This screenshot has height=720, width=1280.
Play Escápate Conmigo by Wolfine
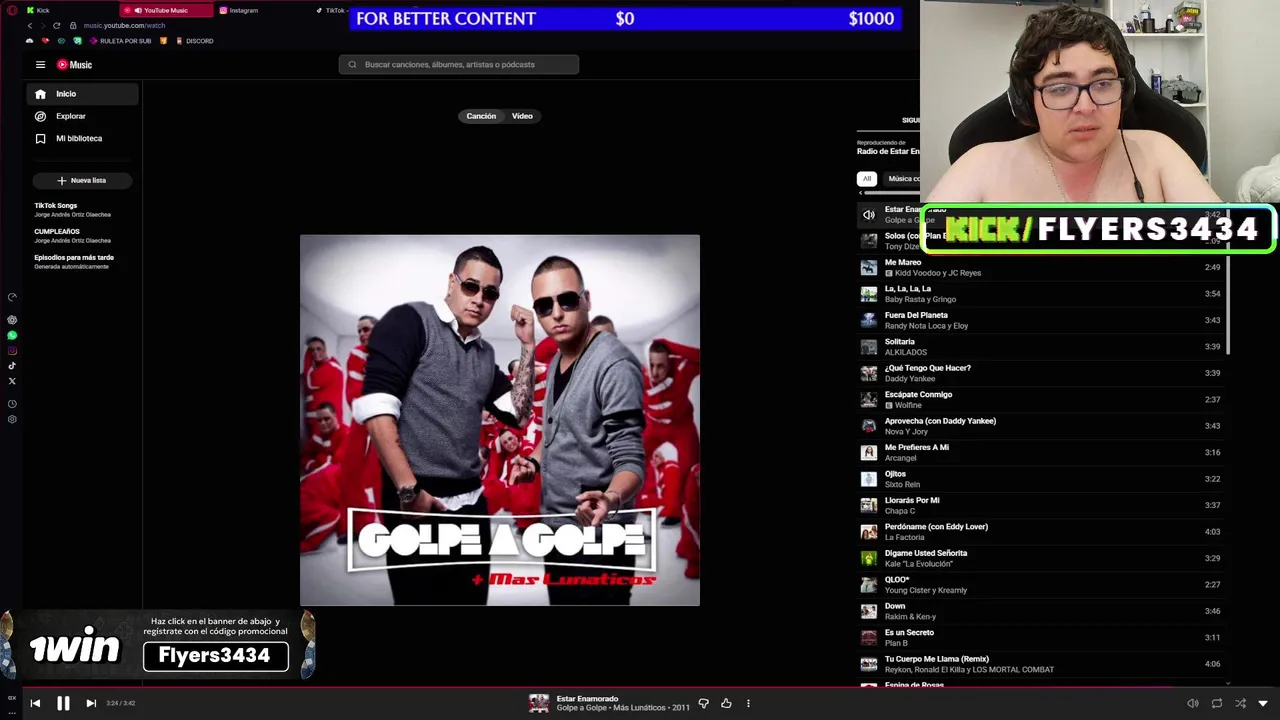tap(1040, 399)
